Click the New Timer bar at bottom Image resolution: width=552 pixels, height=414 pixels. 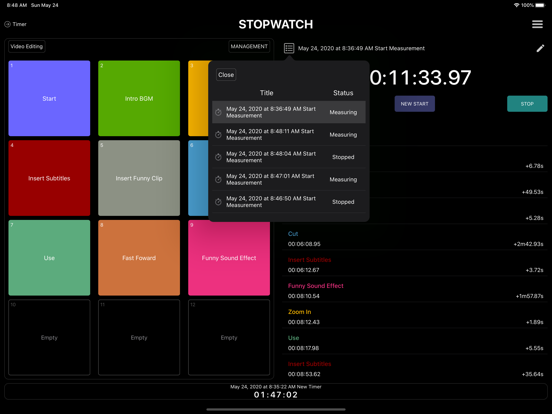pyautogui.click(x=276, y=391)
